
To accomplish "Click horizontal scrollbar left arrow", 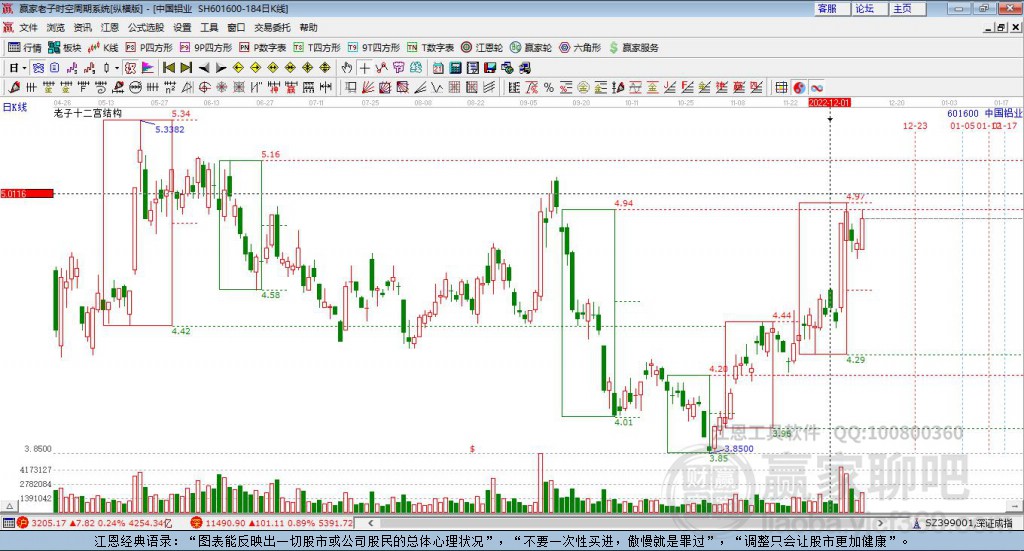I will pos(371,523).
